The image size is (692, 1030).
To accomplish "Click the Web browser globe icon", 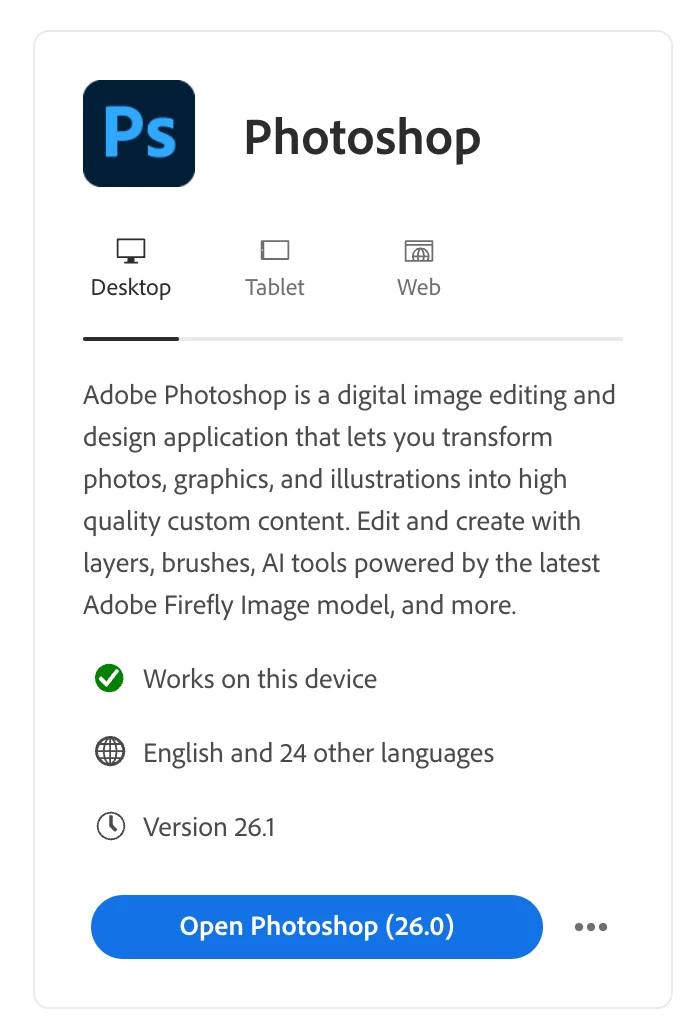I will 419,251.
